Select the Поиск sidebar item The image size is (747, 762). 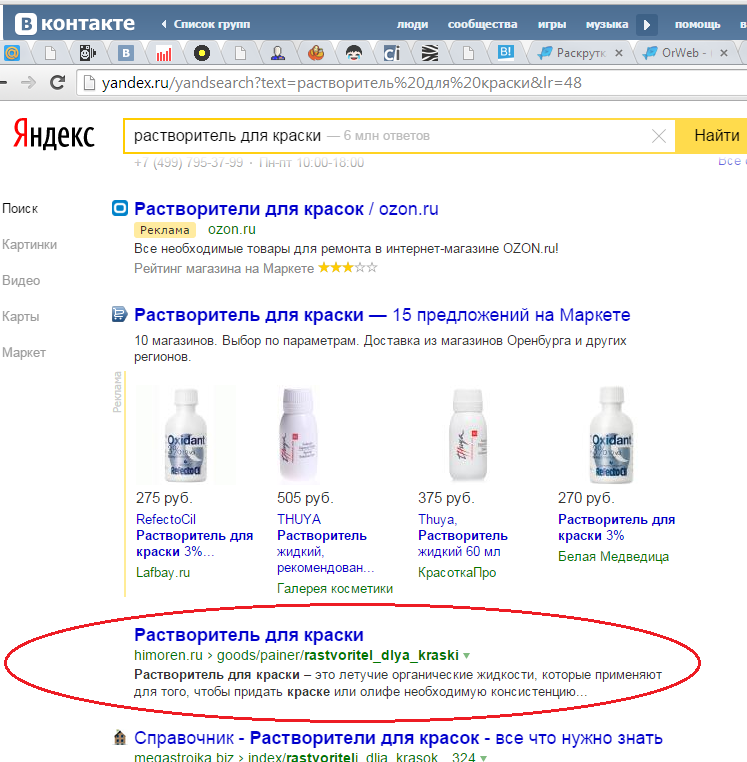[20, 208]
